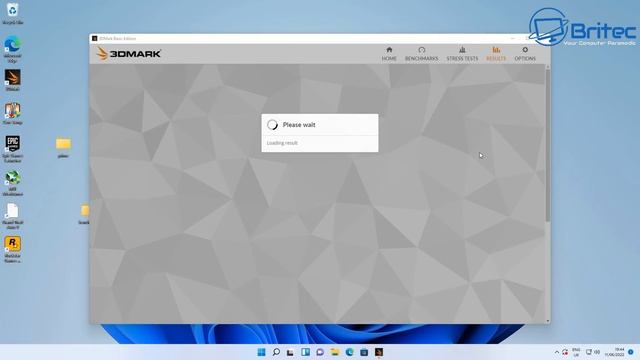Image resolution: width=640 pixels, height=360 pixels.
Task: Switch to the Benchmarks tab
Action: tap(421, 53)
